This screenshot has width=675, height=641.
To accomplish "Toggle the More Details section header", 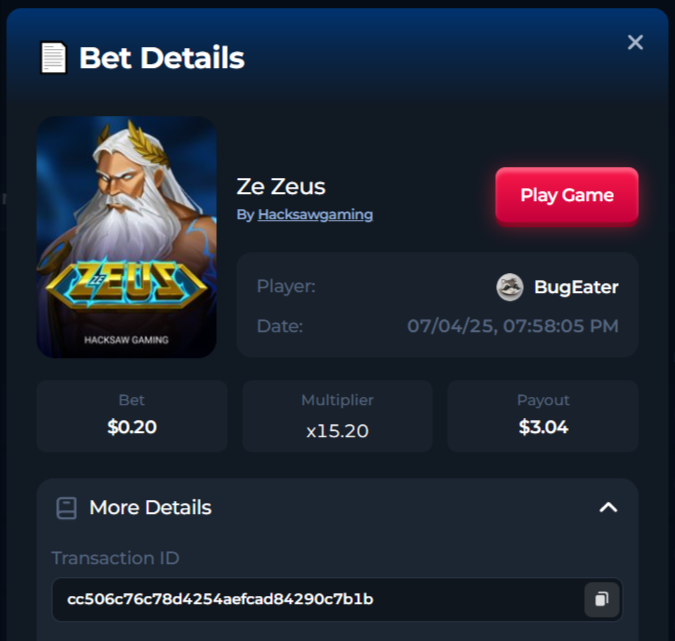I will (337, 508).
